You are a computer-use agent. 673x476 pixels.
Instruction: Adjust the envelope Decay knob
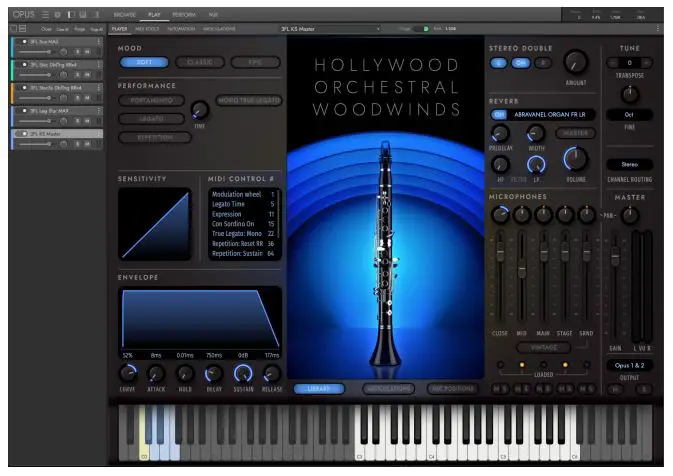[214, 374]
